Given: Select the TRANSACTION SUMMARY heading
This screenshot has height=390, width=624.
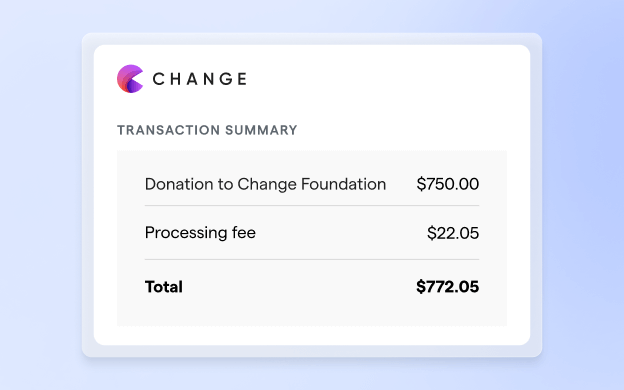Looking at the screenshot, I should [x=207, y=130].
